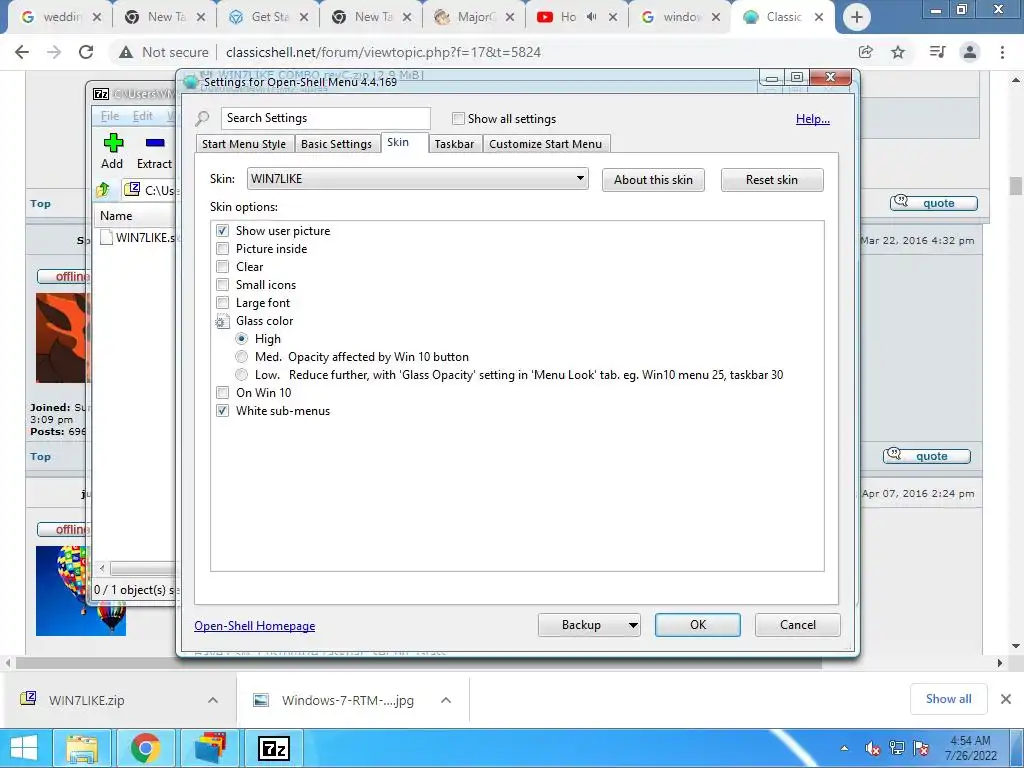Mute the YouTube tab speaker icon
This screenshot has height=768, width=1024.
click(x=592, y=17)
